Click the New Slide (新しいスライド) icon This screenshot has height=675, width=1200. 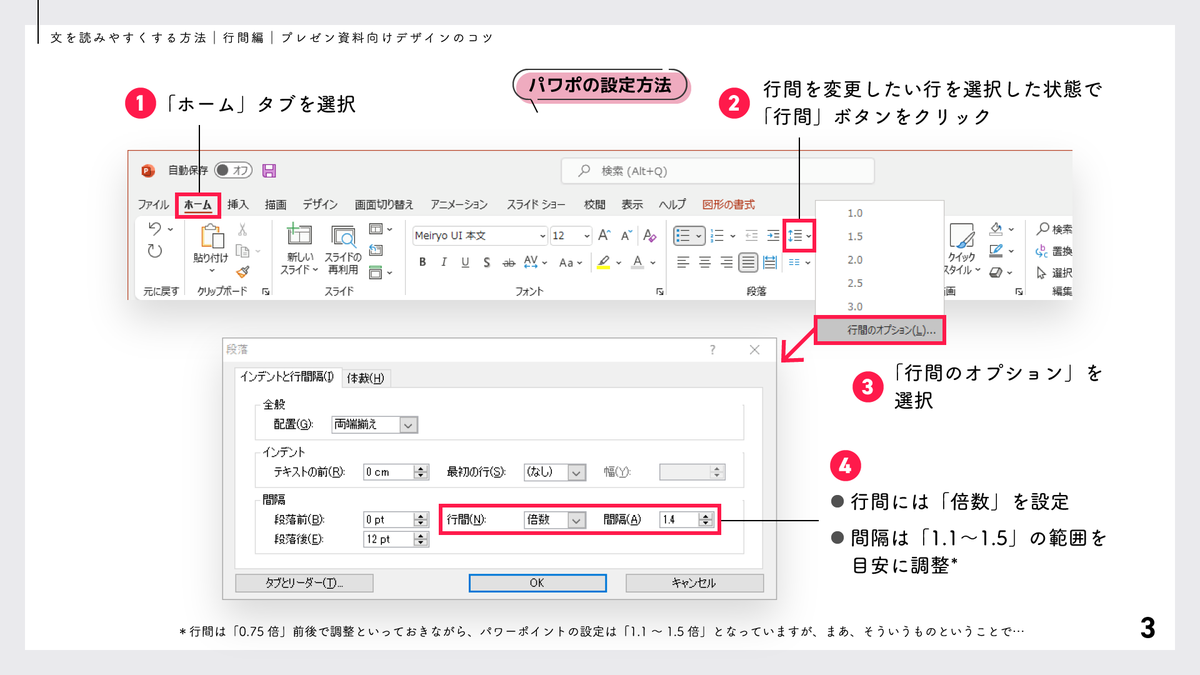tap(299, 236)
